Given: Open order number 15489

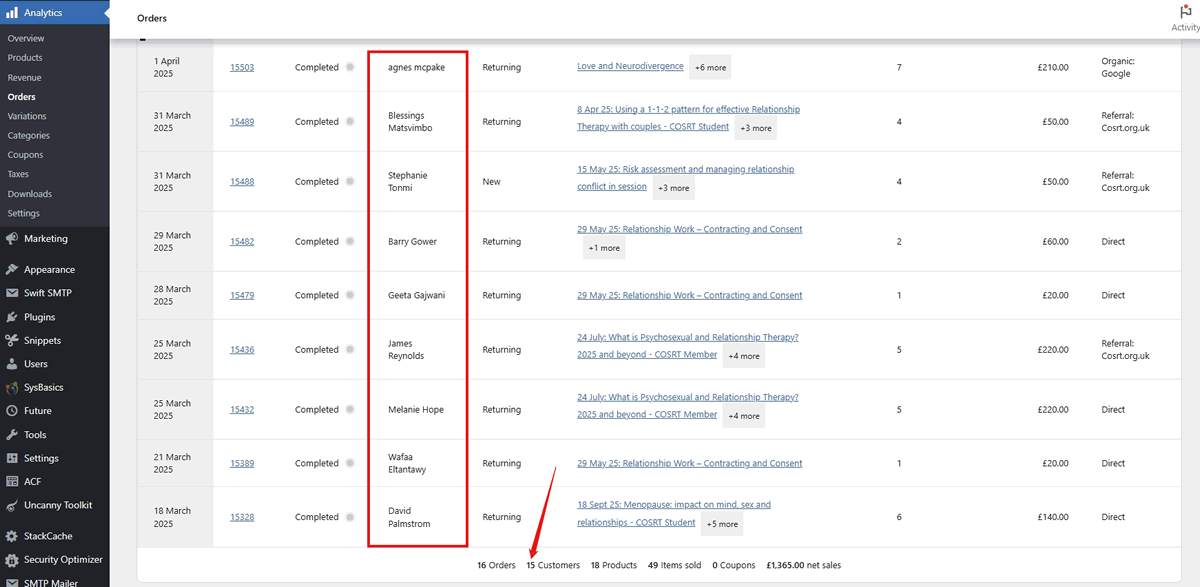Looking at the screenshot, I should click(x=242, y=122).
